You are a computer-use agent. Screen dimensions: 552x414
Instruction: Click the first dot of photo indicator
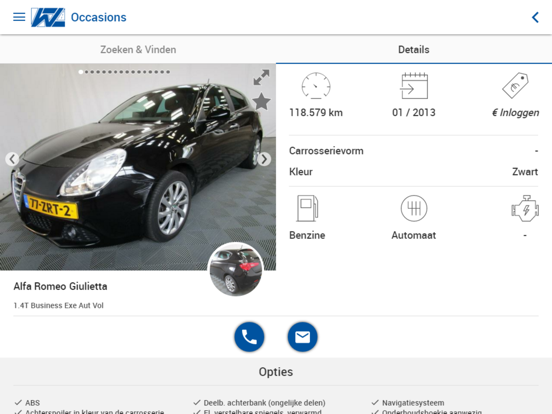tap(81, 72)
